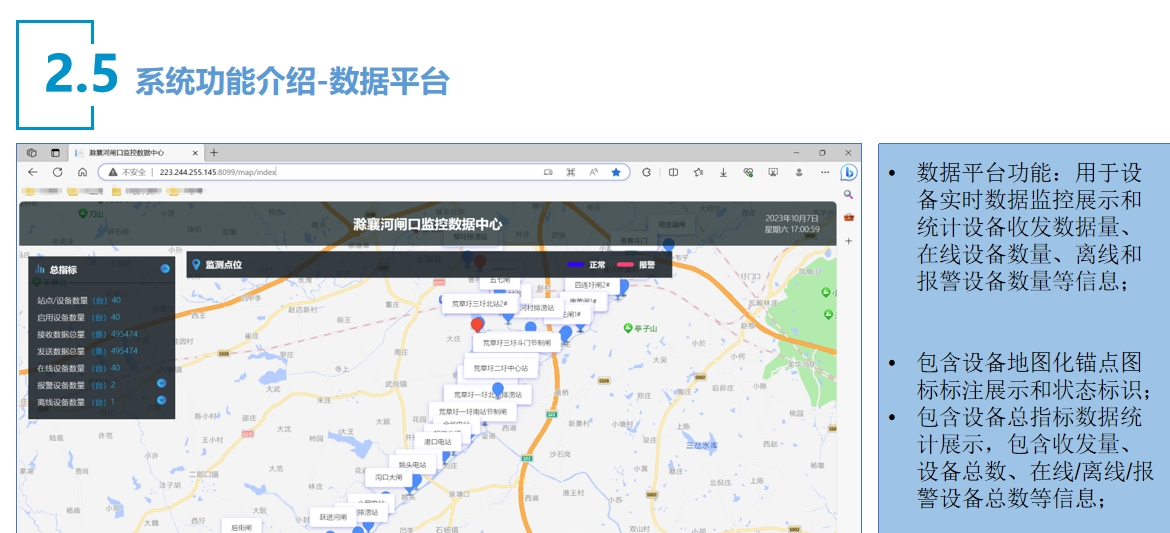Viewport: 1170px width, 533px height.
Task: Click the Bing sidebar icon
Action: coord(848,172)
